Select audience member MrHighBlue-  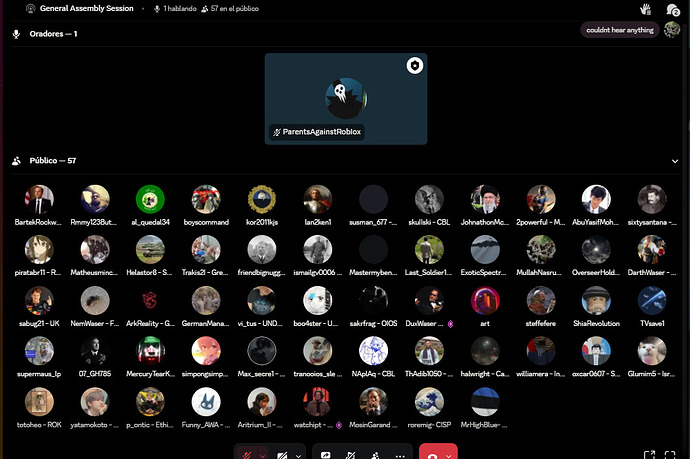[485, 408]
